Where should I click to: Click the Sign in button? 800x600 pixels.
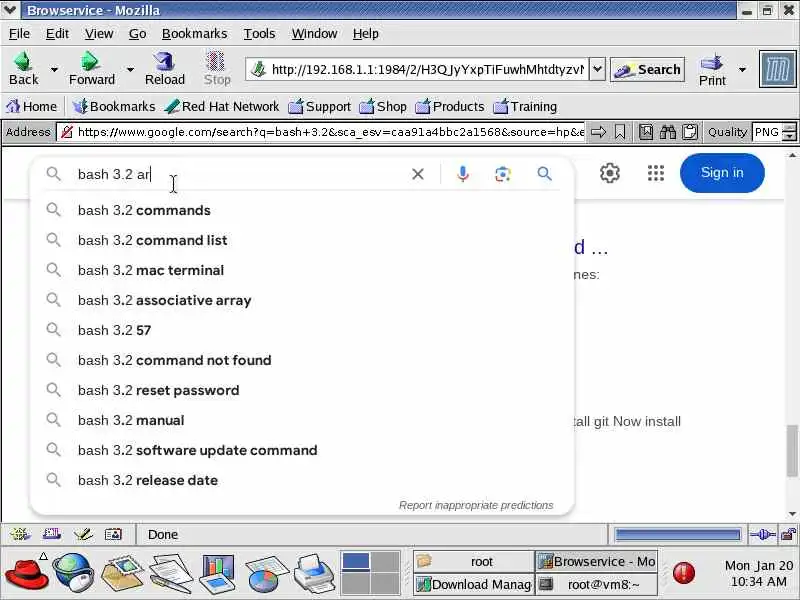pyautogui.click(x=722, y=173)
